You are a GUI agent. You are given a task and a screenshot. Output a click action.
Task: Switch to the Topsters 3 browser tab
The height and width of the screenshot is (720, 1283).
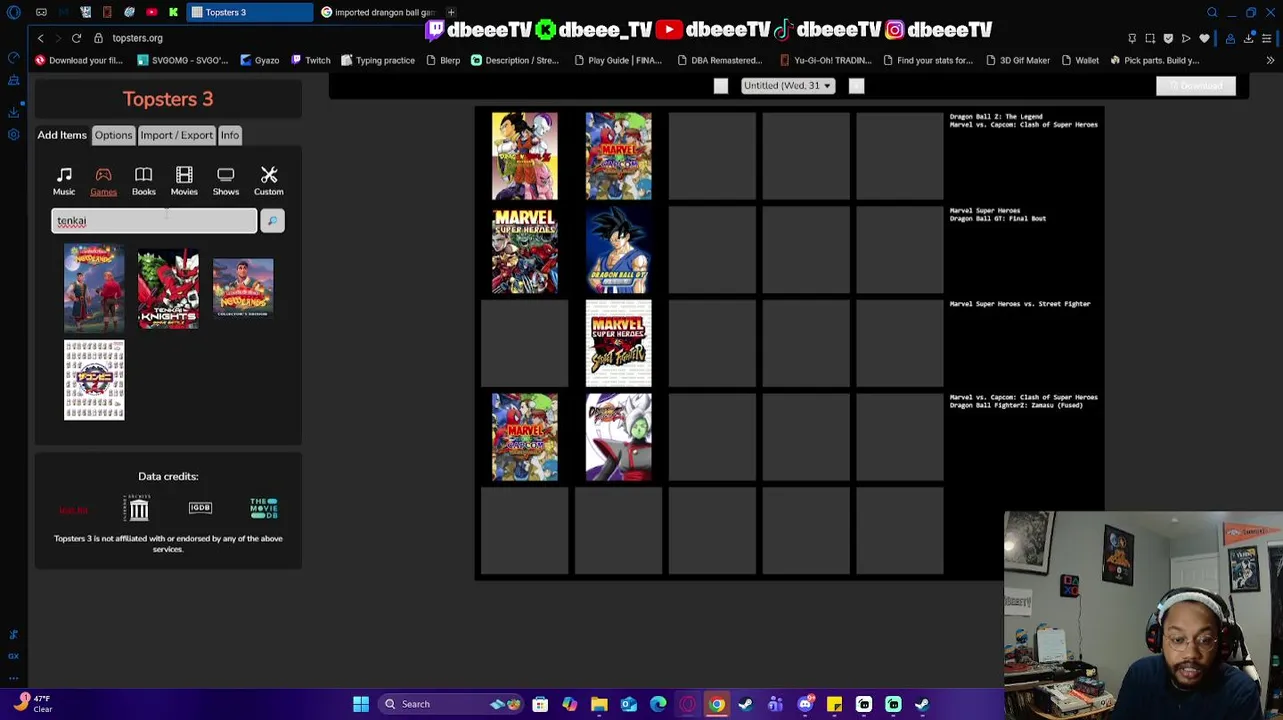click(250, 12)
